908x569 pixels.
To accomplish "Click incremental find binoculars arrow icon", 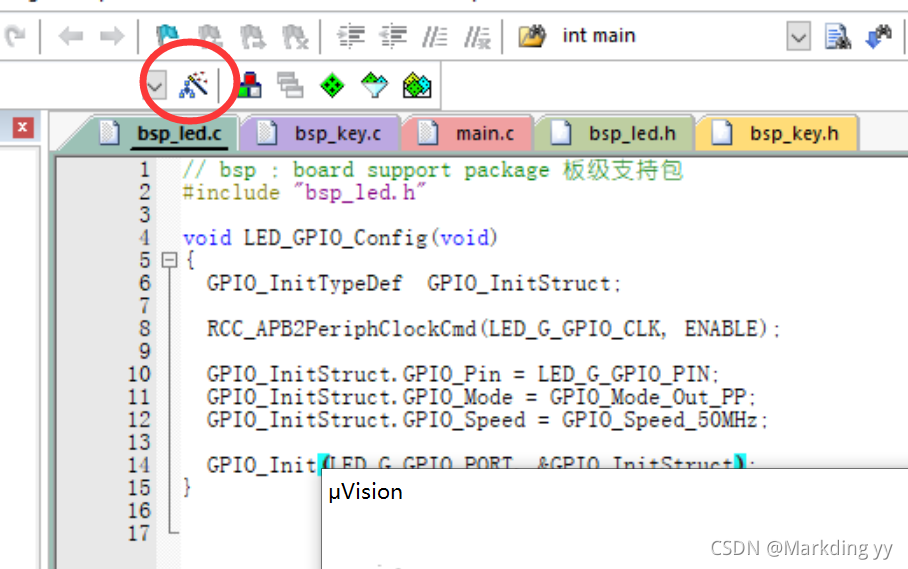I will [x=878, y=36].
